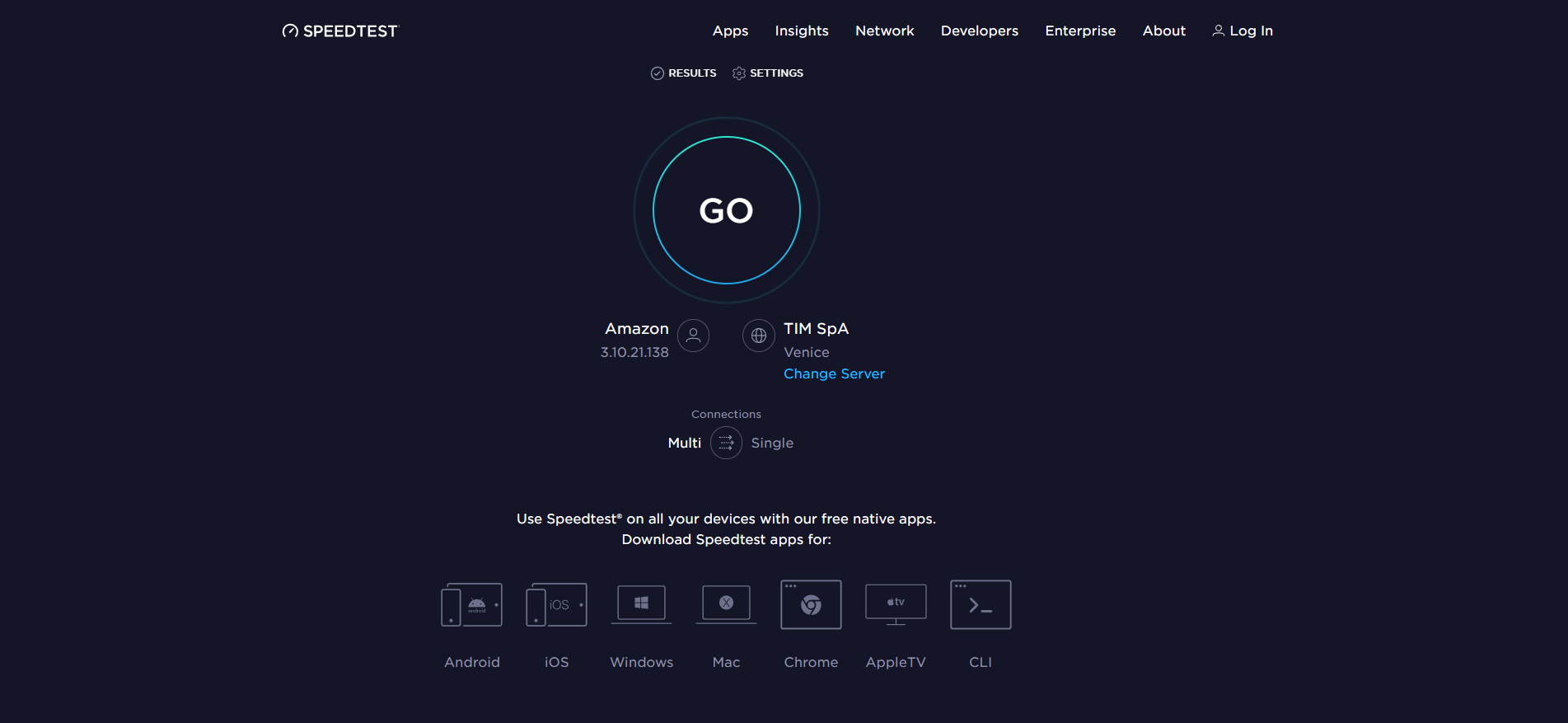Click the iOS app icon
Viewport: 1568px width, 723px height.
[556, 604]
